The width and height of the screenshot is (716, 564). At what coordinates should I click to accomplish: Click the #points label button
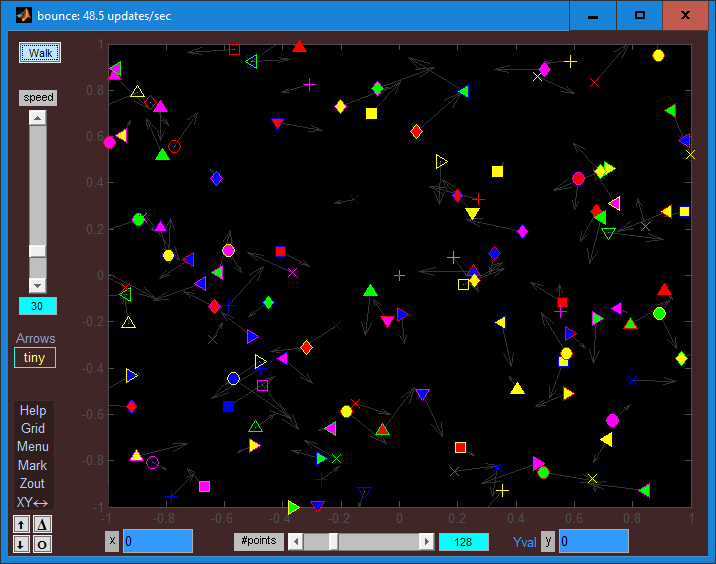258,541
